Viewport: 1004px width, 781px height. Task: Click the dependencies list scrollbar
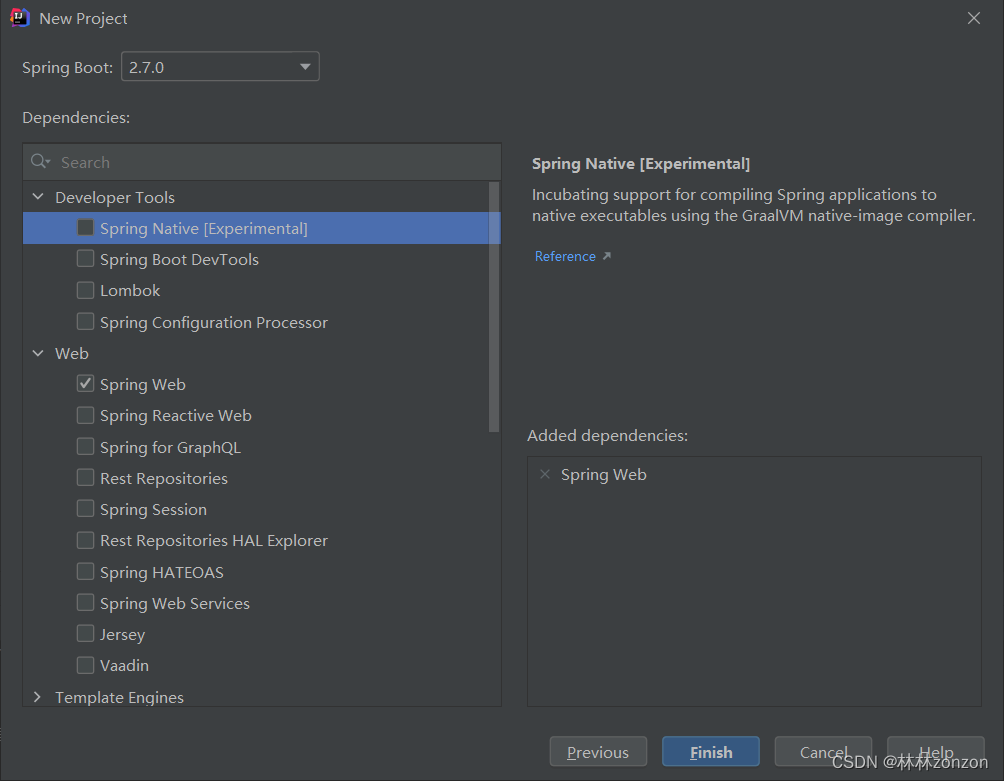(494, 307)
